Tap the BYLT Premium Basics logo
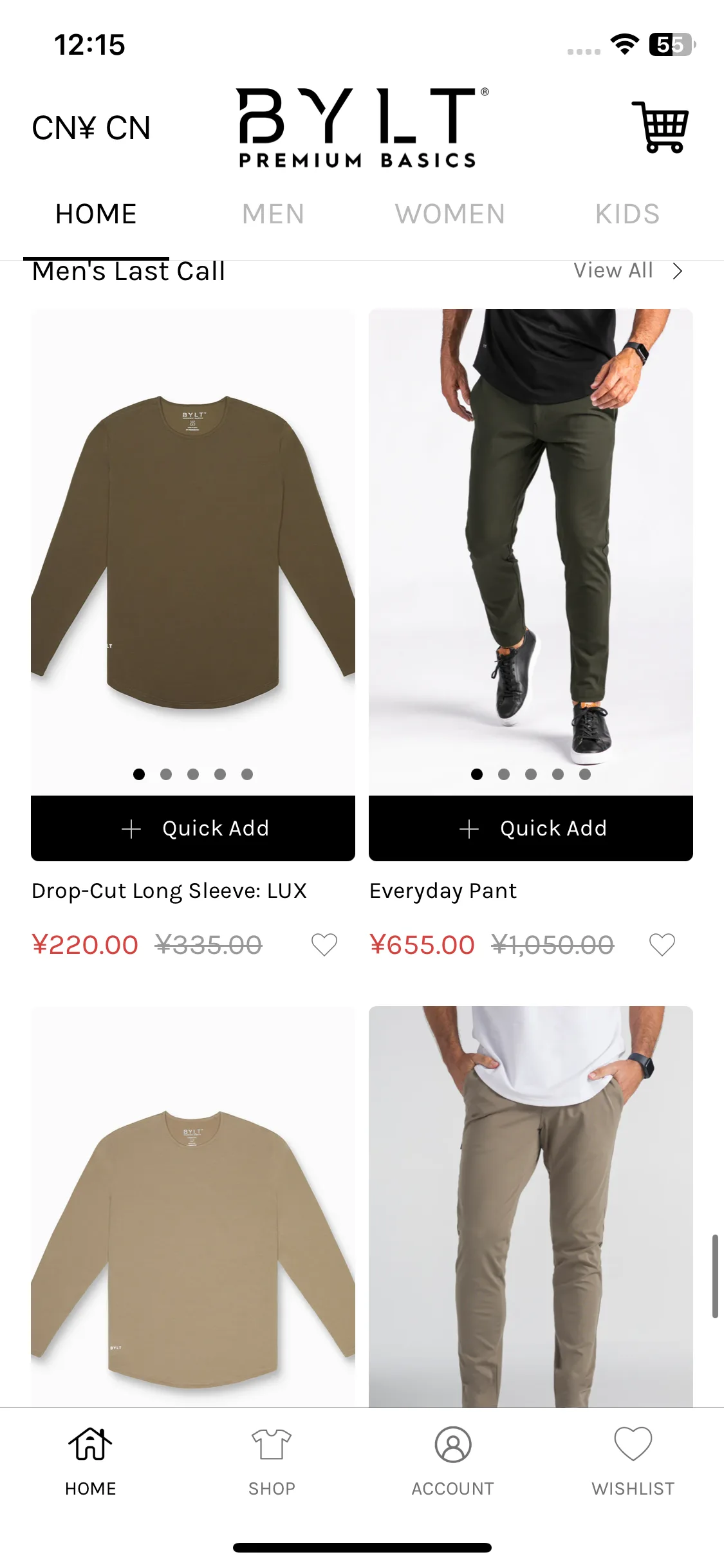The image size is (724, 1568). (x=363, y=127)
